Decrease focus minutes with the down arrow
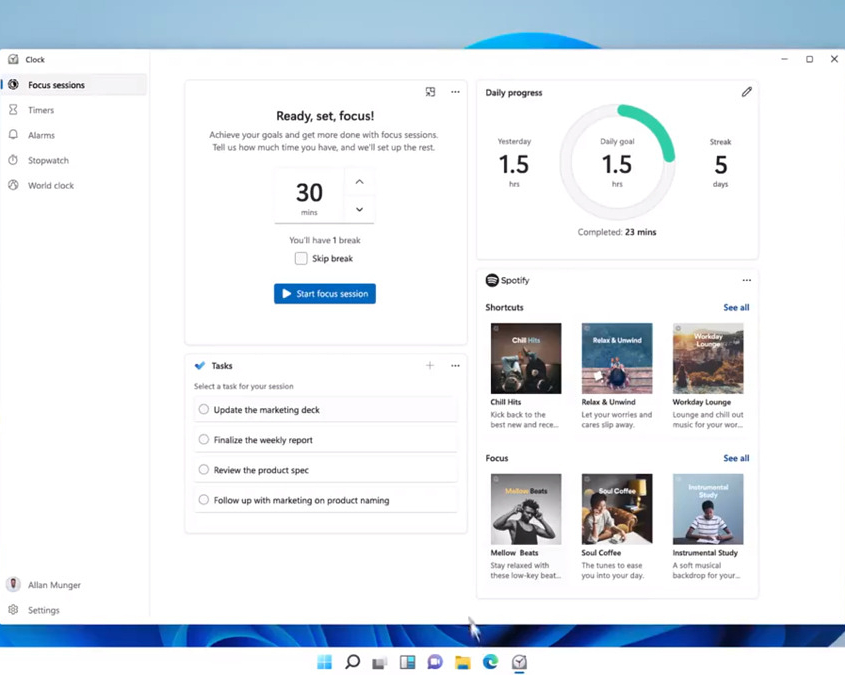Viewport: 845px width, 675px height. tap(359, 209)
